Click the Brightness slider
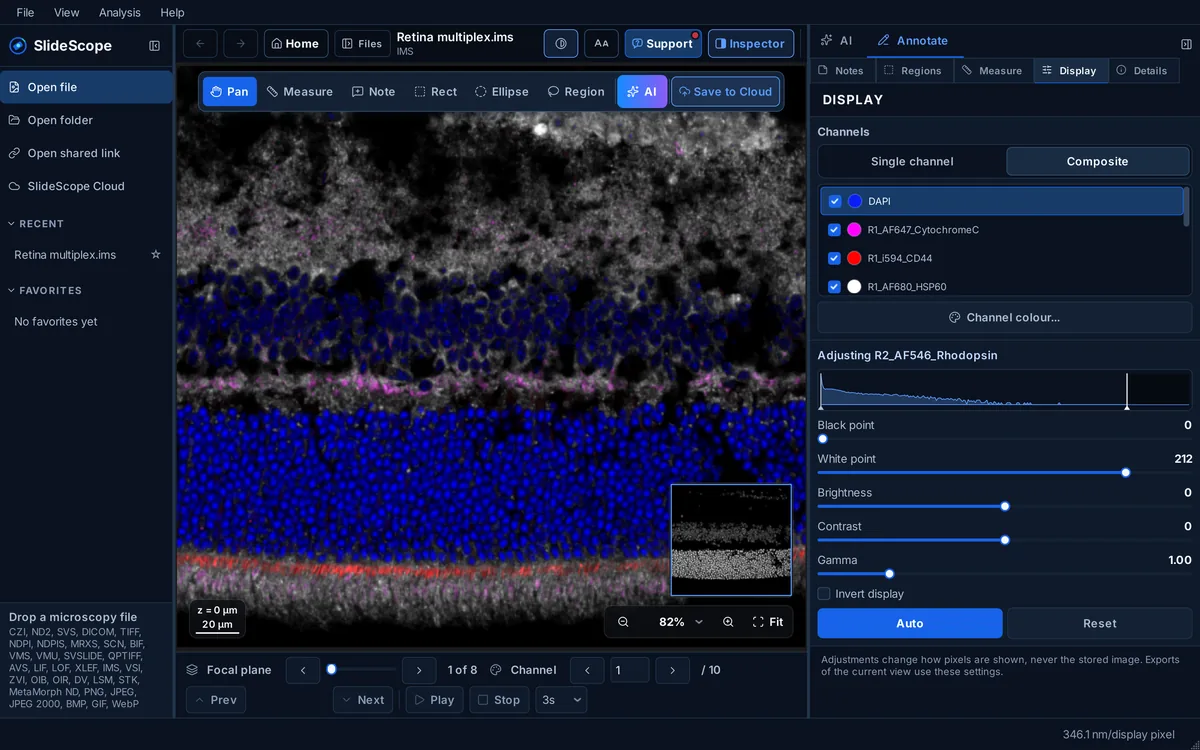The image size is (1200, 750). pos(1005,507)
